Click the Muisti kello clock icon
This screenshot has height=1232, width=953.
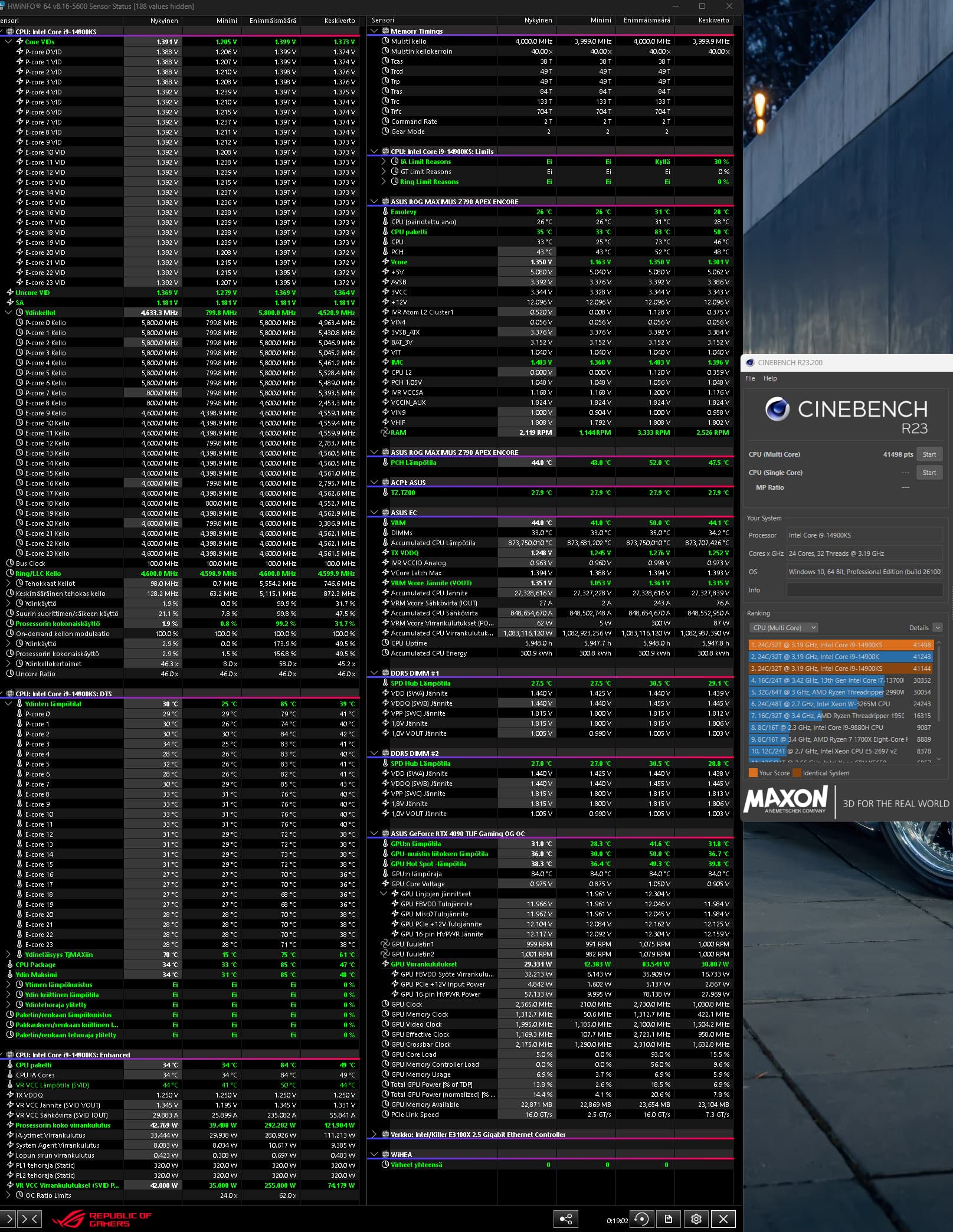pyautogui.click(x=385, y=41)
